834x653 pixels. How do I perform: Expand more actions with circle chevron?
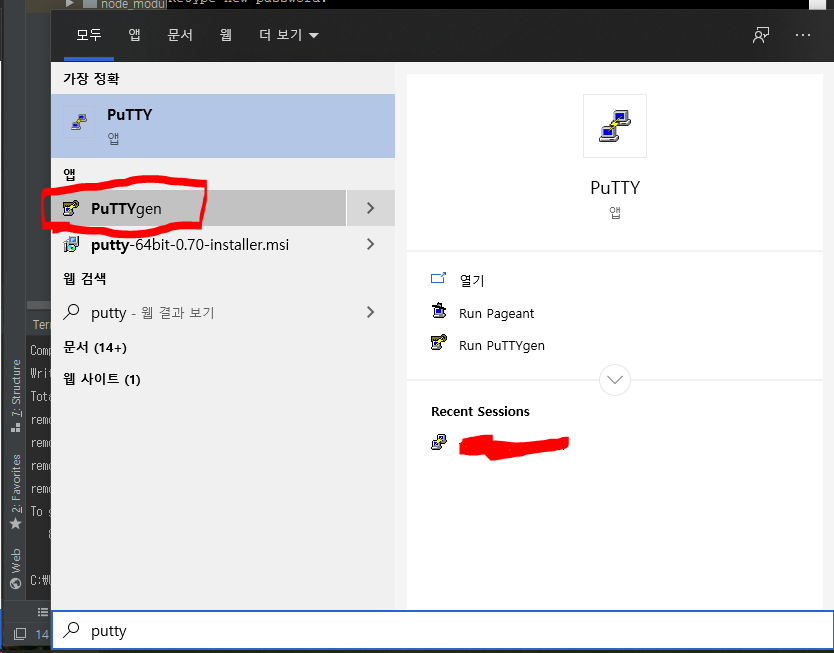point(615,380)
